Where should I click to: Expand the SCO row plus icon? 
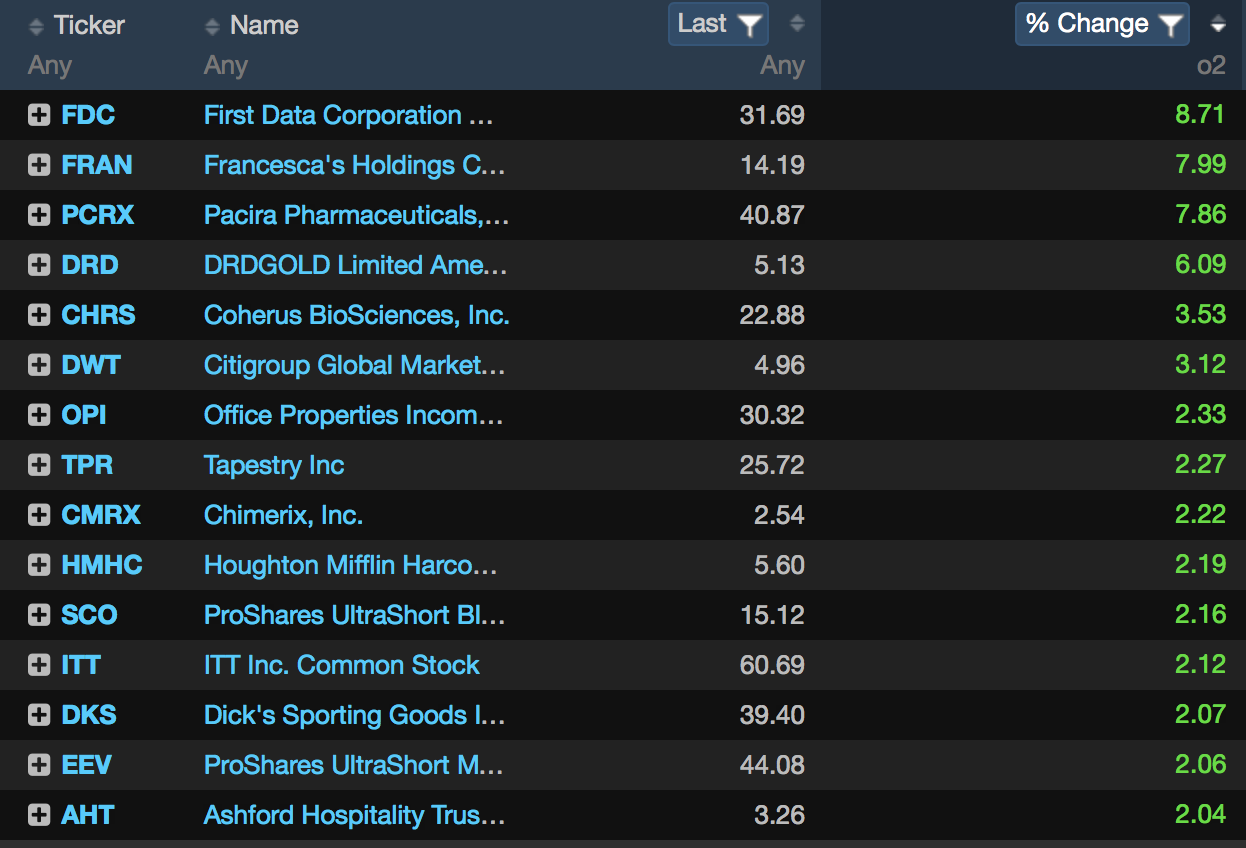tap(39, 615)
